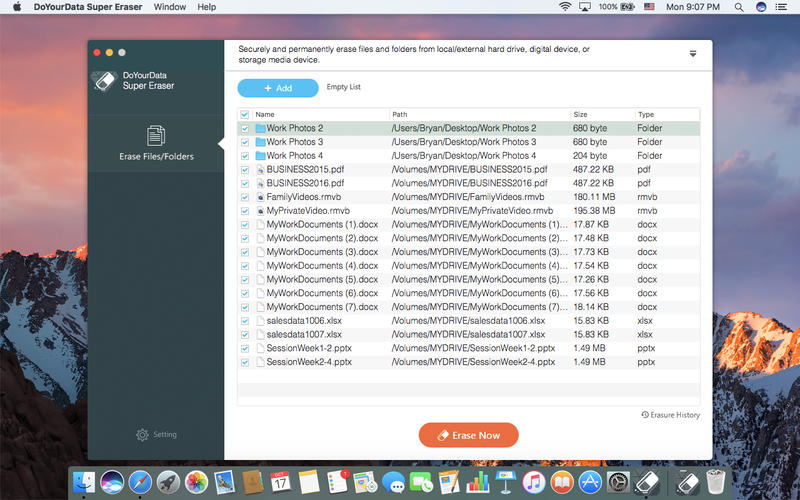Uncheck the Work Photos 3 checkbox
Viewport: 800px width, 500px height.
pos(245,142)
